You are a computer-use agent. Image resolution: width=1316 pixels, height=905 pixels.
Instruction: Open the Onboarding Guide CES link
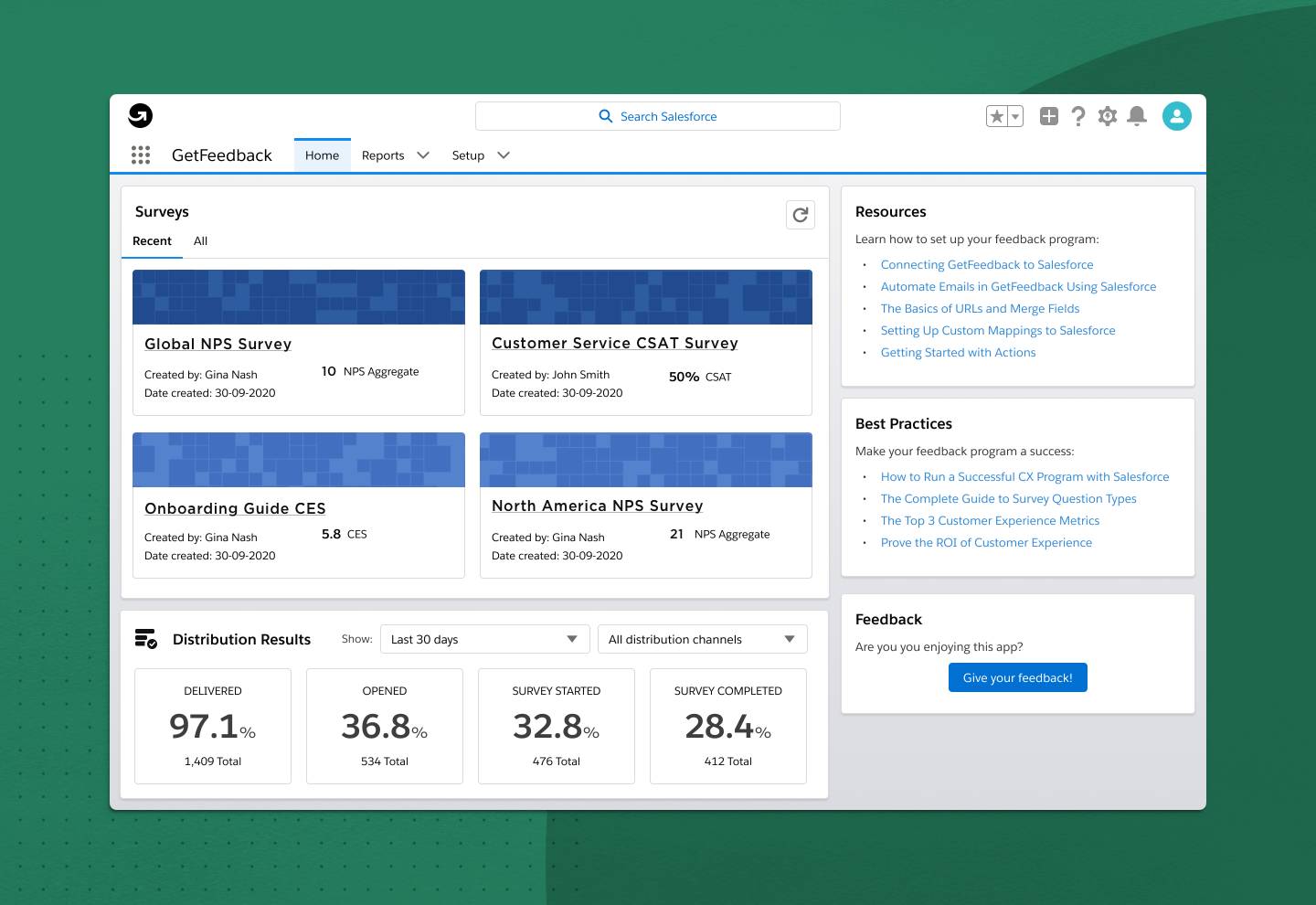[235, 508]
